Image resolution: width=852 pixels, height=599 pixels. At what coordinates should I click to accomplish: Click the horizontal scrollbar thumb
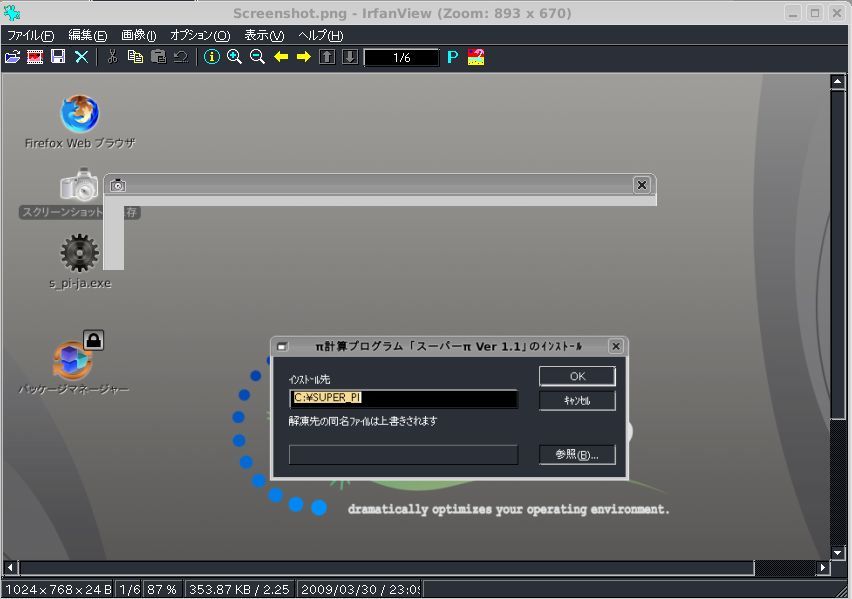pyautogui.click(x=387, y=567)
